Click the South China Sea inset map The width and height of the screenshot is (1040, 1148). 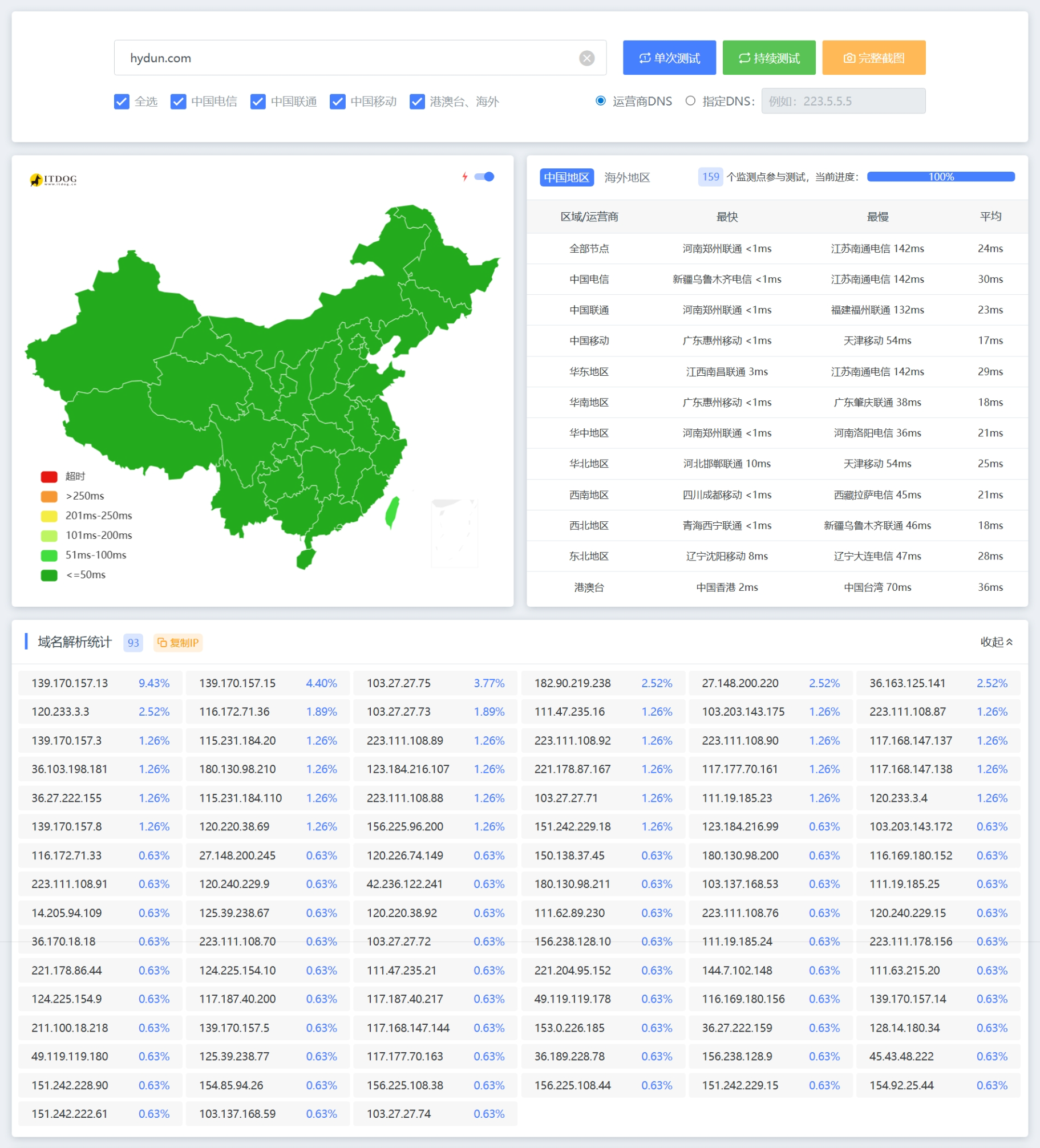454,534
